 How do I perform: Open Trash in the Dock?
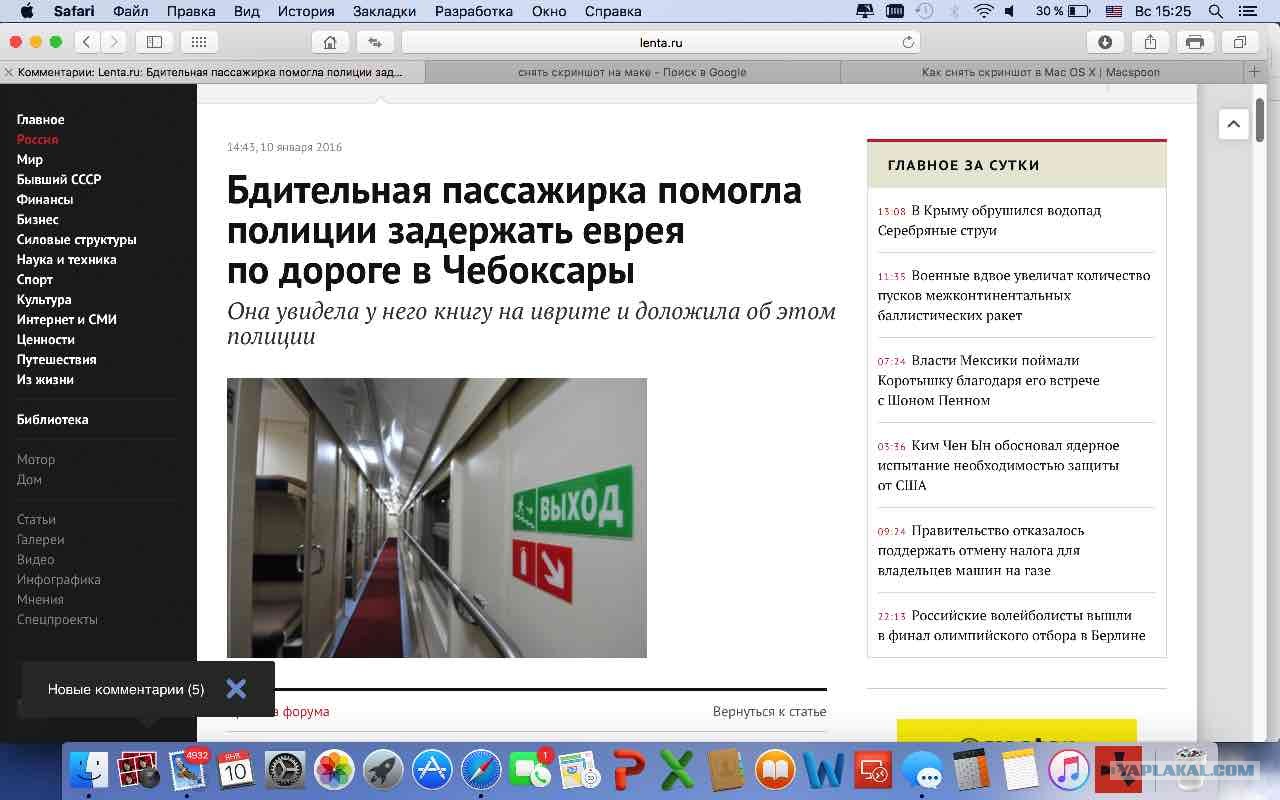1190,769
